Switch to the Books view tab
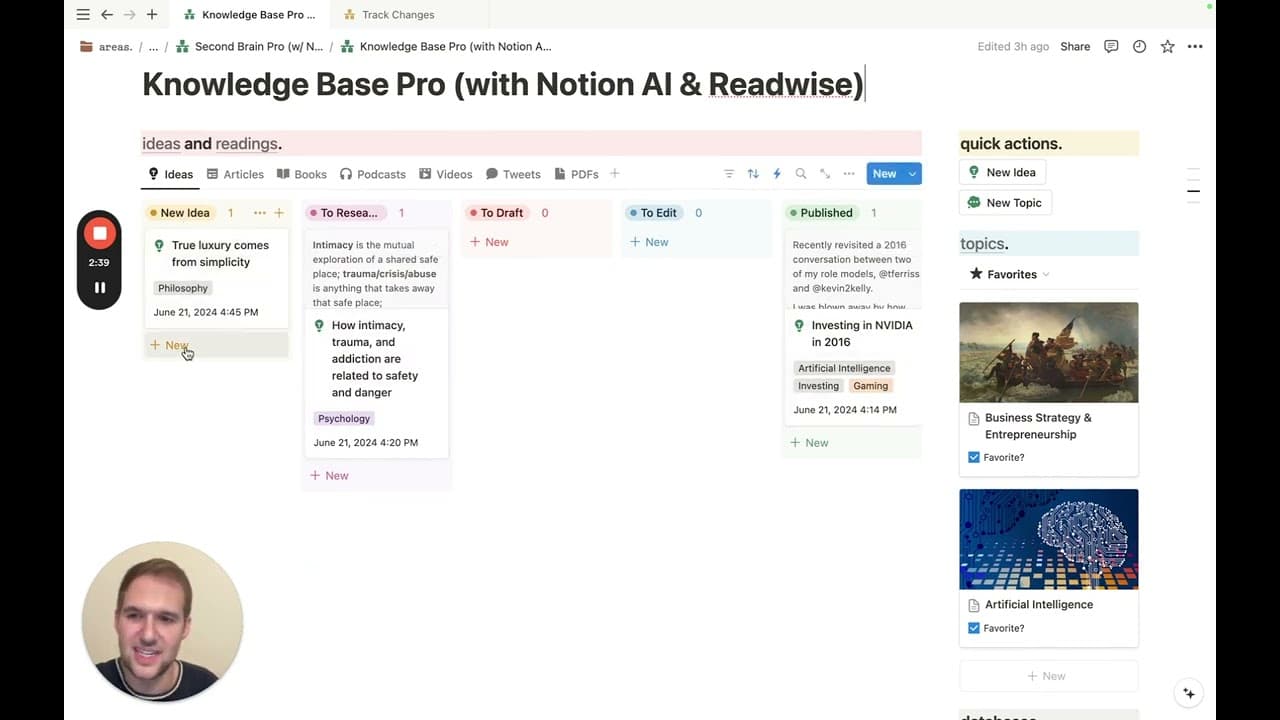This screenshot has height=720, width=1280. (x=302, y=174)
